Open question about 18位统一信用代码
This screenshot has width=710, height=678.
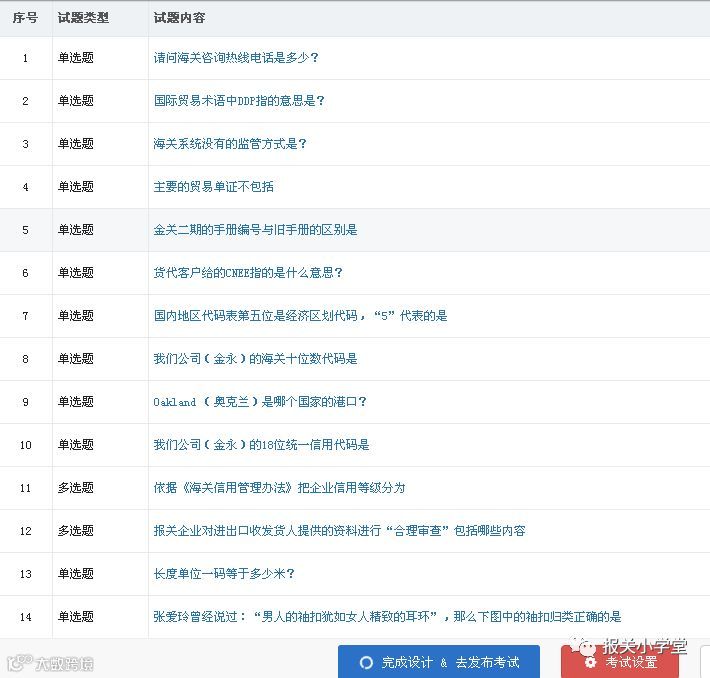[x=261, y=445]
